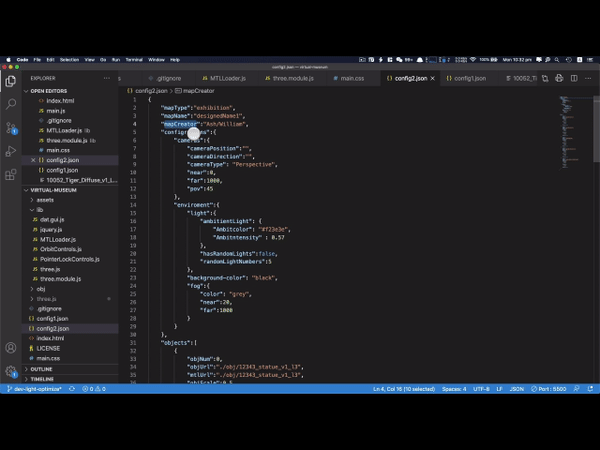
Task: Collapse the Open Editors section
Action: (x=48, y=91)
